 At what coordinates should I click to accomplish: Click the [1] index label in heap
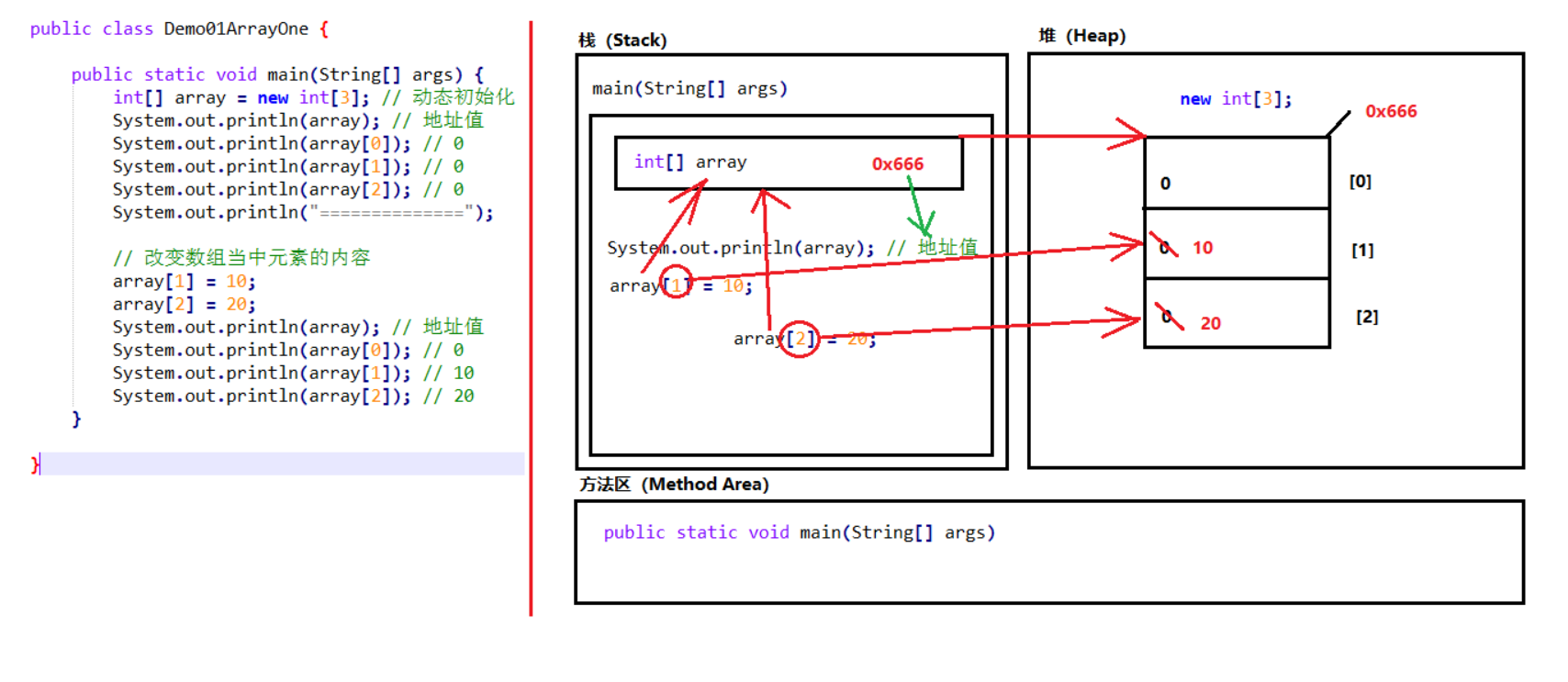coord(1362,250)
